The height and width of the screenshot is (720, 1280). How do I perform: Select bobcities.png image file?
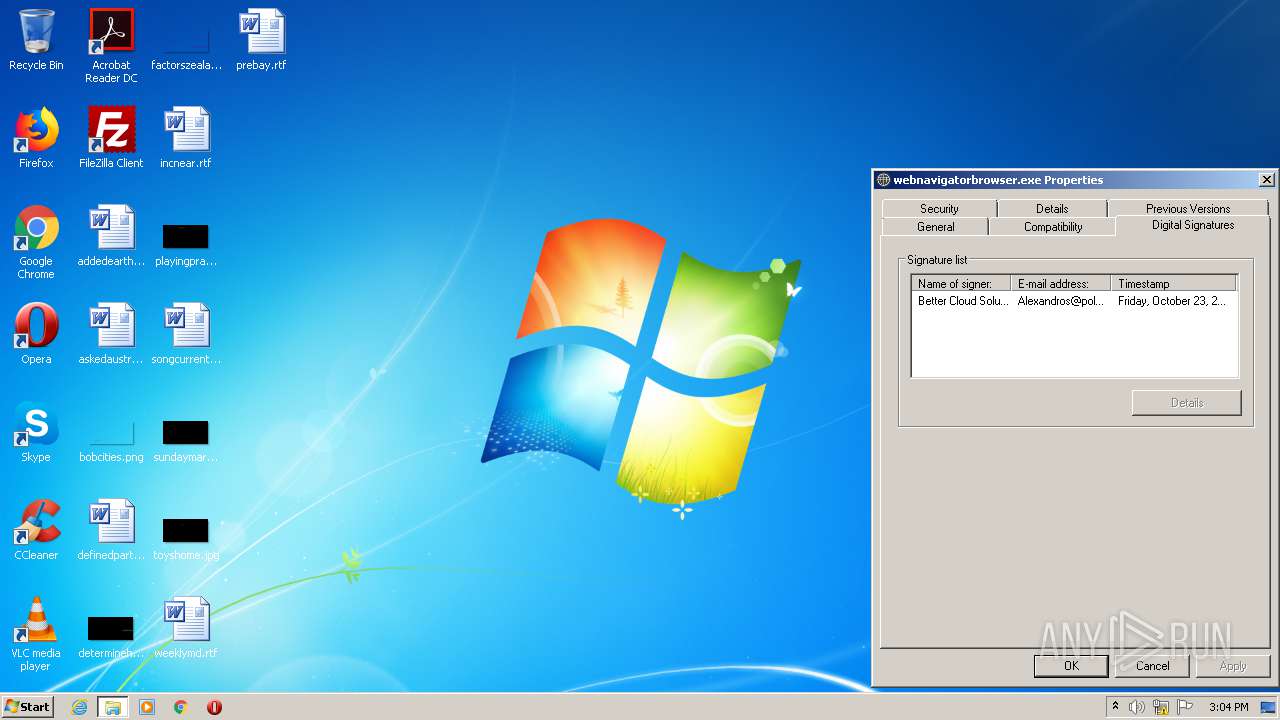point(111,440)
